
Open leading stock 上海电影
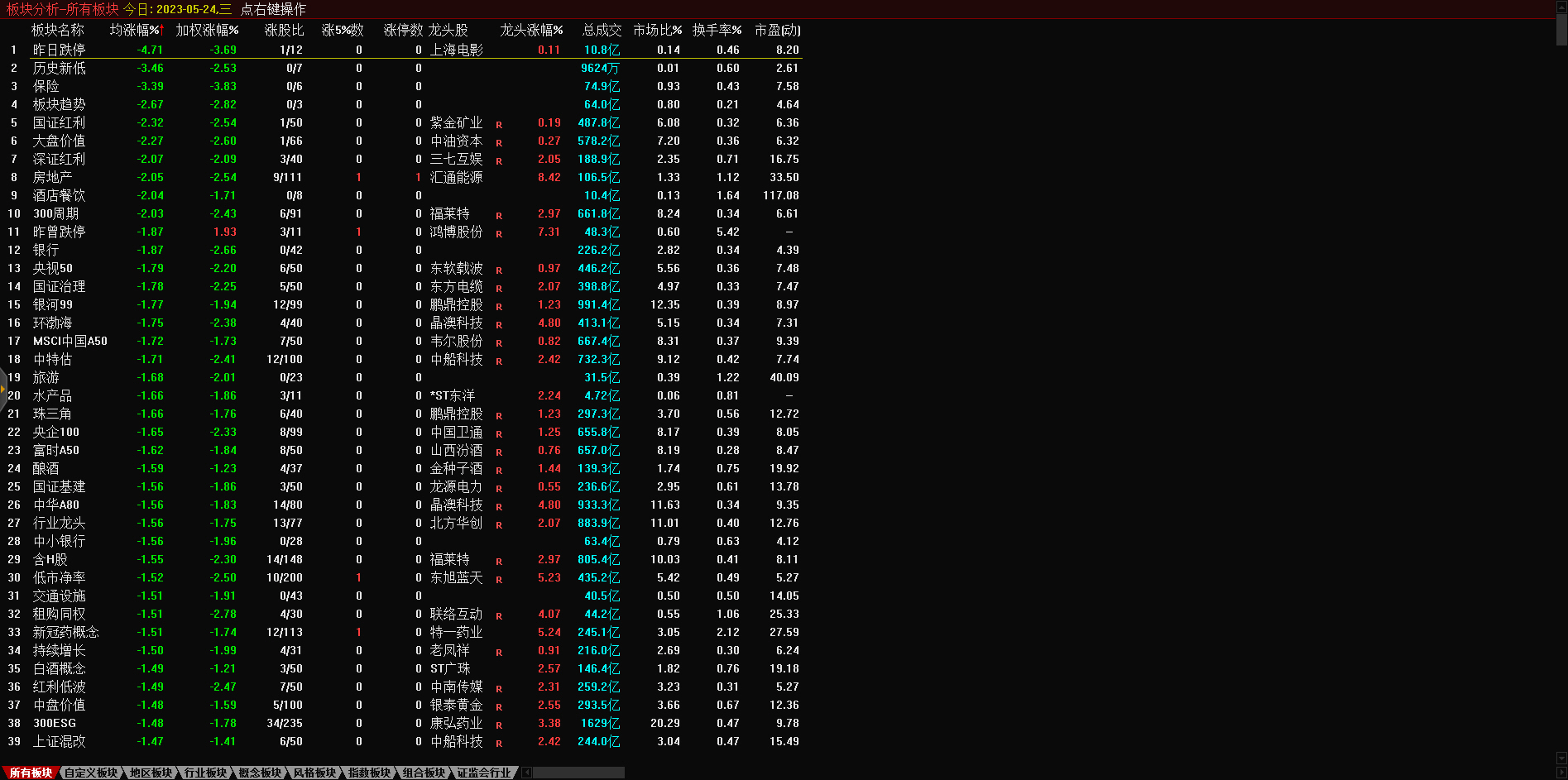(x=456, y=50)
